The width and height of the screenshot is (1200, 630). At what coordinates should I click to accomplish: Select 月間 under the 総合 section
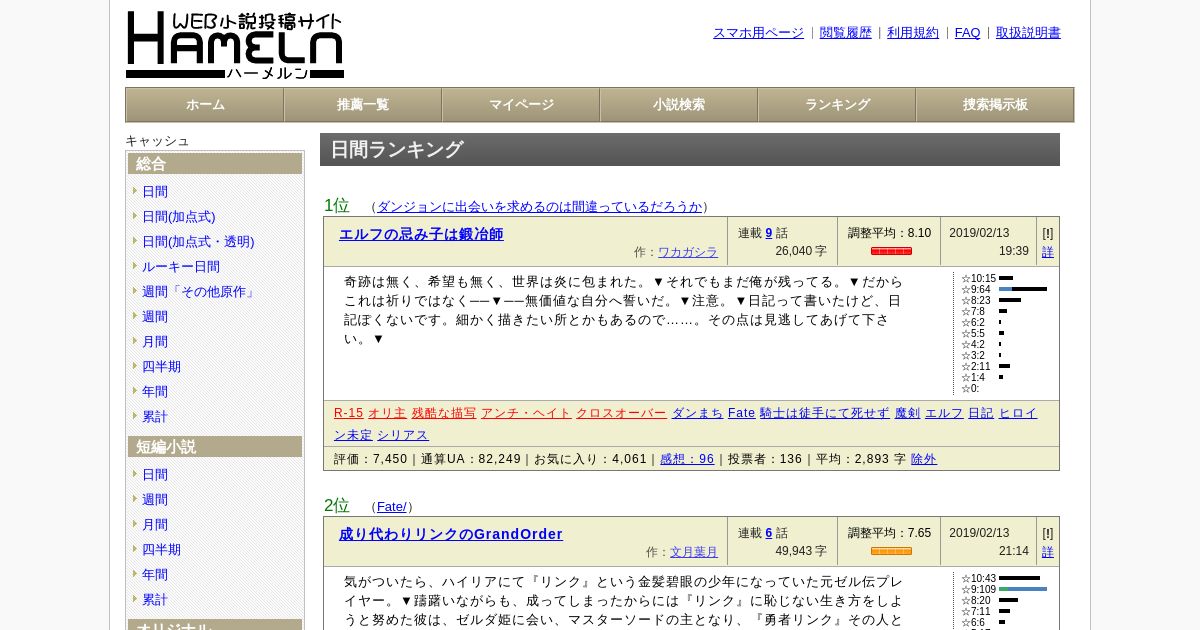coord(155,342)
